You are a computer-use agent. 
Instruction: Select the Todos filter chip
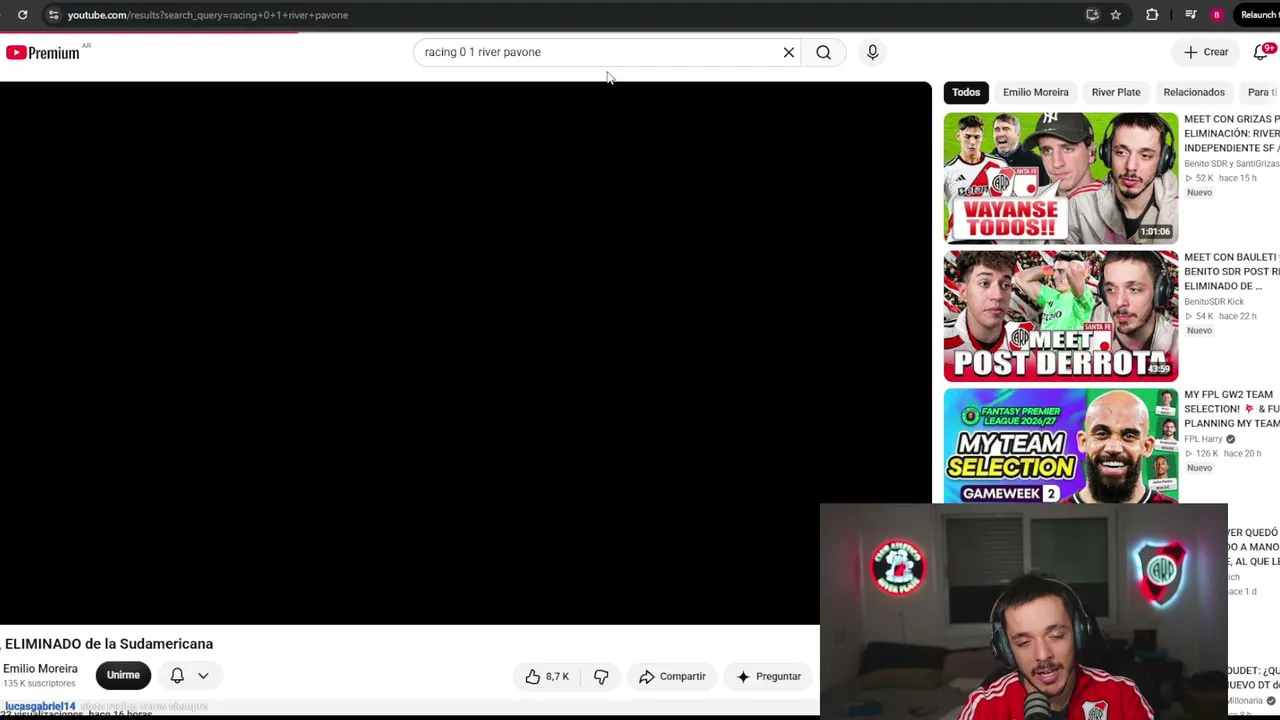[966, 92]
